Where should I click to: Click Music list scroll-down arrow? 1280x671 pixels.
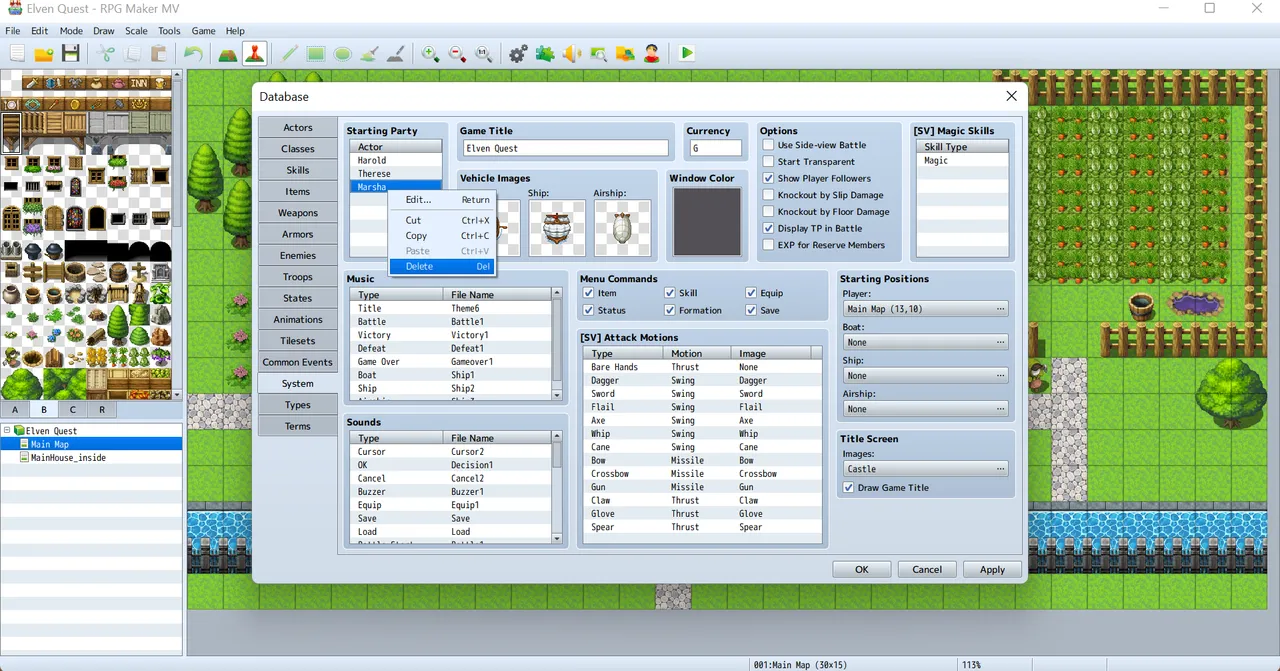pos(557,396)
